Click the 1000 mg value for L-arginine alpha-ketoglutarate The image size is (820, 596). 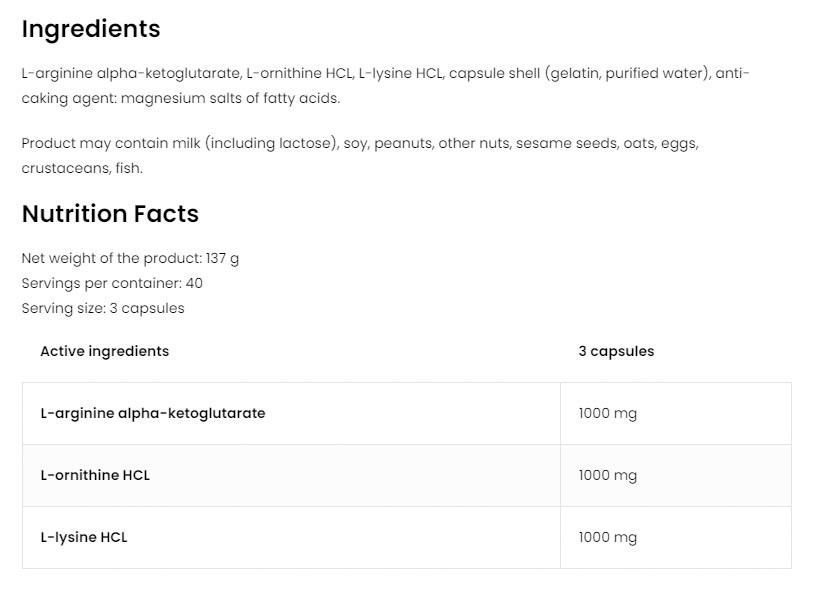coord(607,413)
